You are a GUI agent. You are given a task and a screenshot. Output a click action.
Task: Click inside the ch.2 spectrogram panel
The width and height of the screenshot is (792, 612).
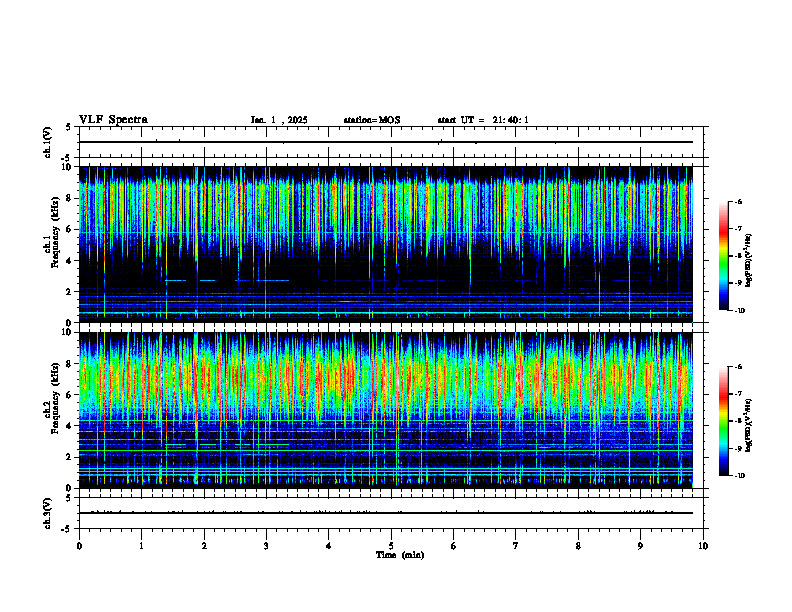(x=386, y=411)
